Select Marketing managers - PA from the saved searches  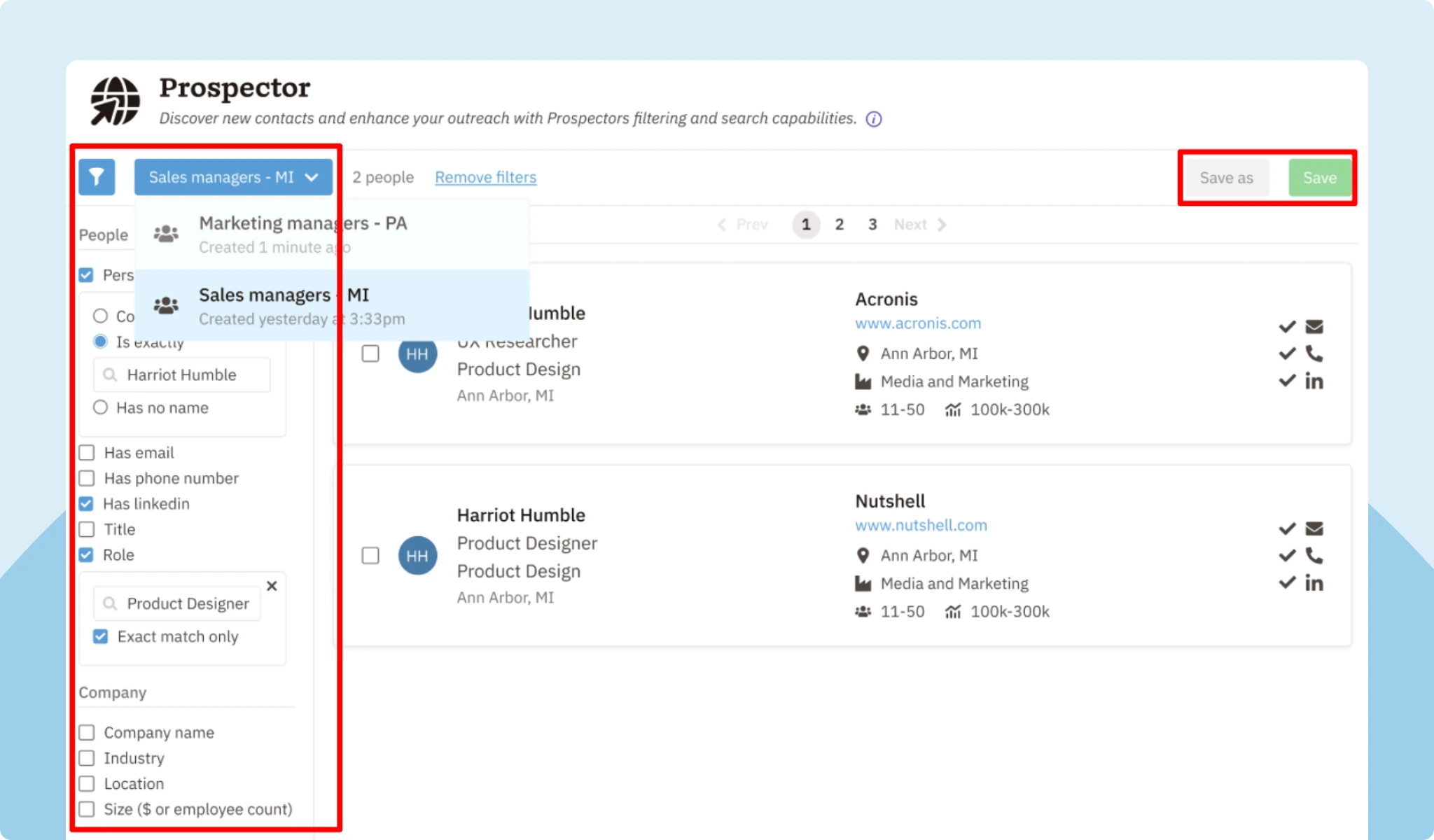pos(303,223)
